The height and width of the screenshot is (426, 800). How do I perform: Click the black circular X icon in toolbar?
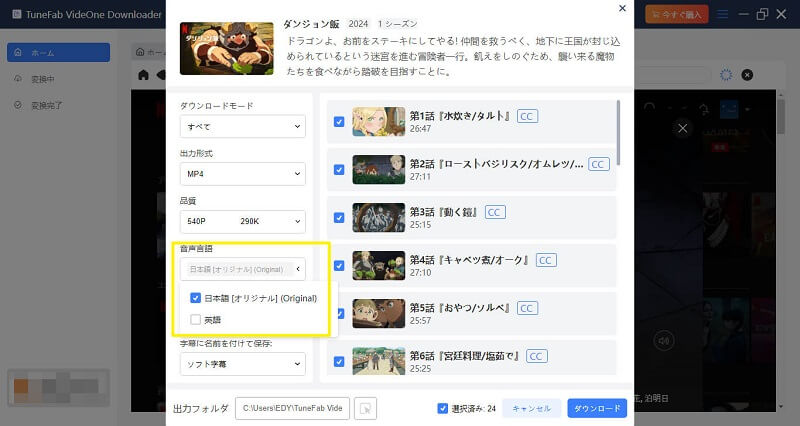point(747,75)
